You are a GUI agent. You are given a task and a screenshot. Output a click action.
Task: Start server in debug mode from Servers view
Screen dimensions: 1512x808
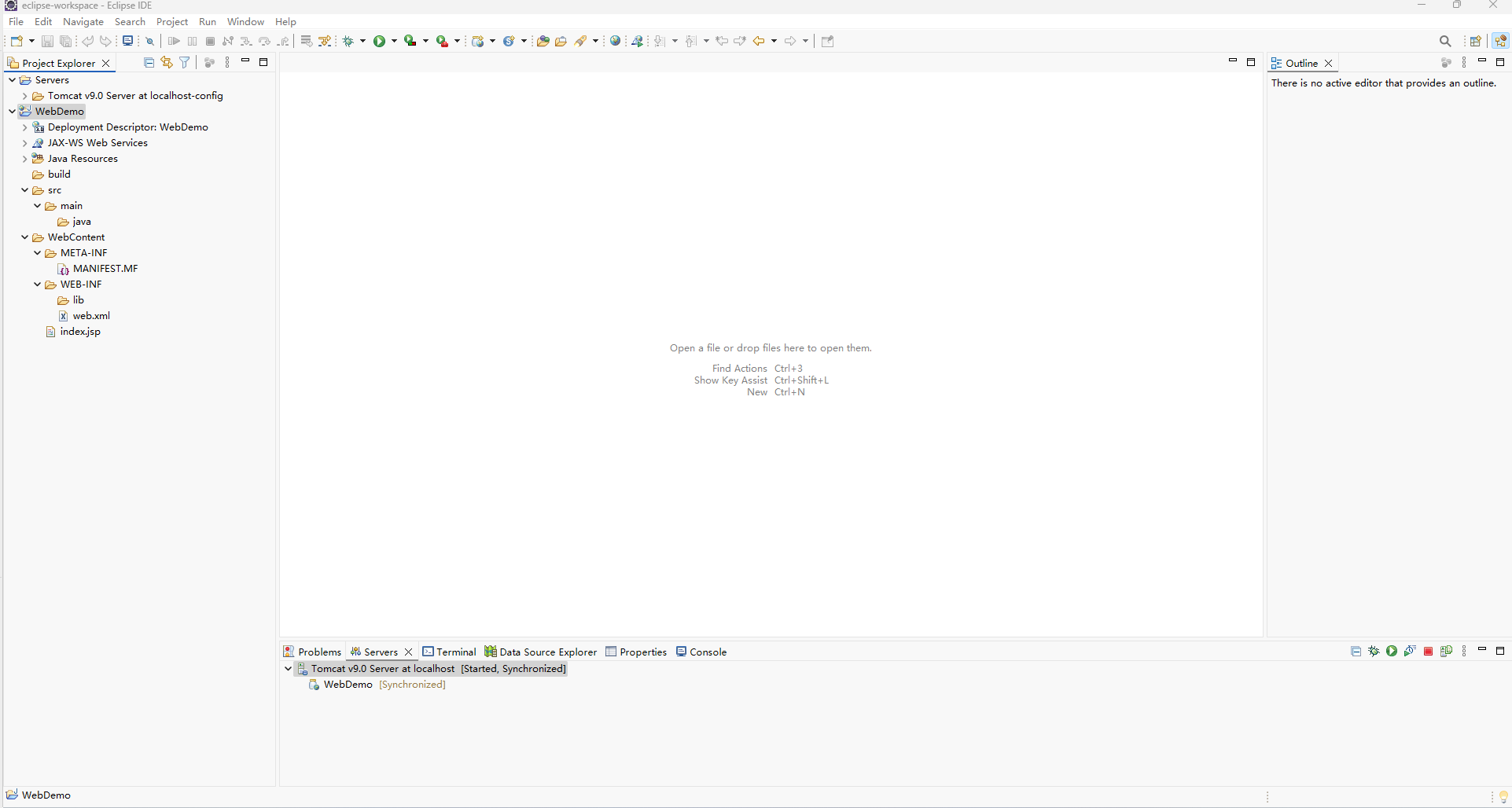(1374, 651)
